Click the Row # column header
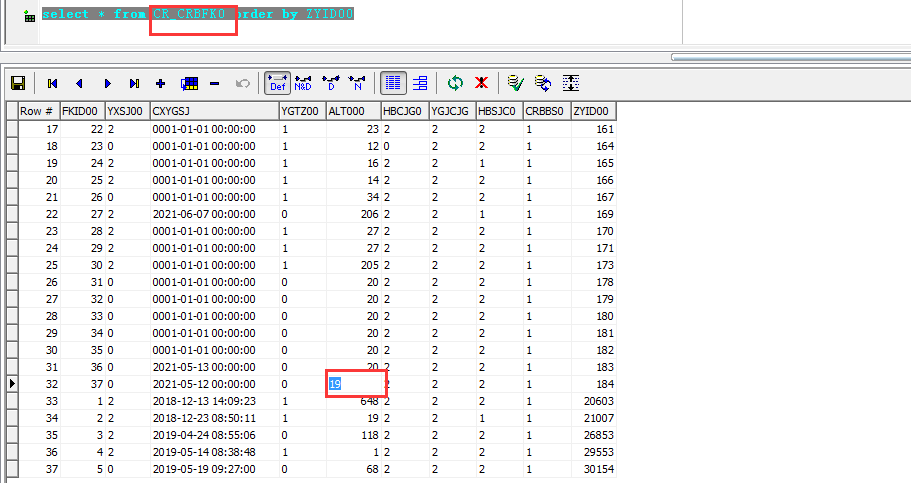The height and width of the screenshot is (483, 911). click(39, 111)
